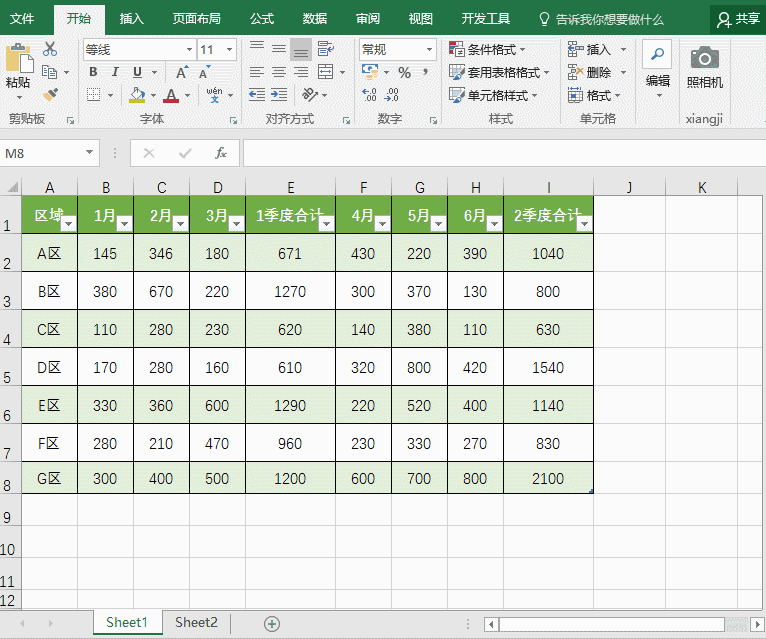Viewport: 766px width, 639px height.
Task: Open the 区域 column filter dropdown
Action: 68,224
